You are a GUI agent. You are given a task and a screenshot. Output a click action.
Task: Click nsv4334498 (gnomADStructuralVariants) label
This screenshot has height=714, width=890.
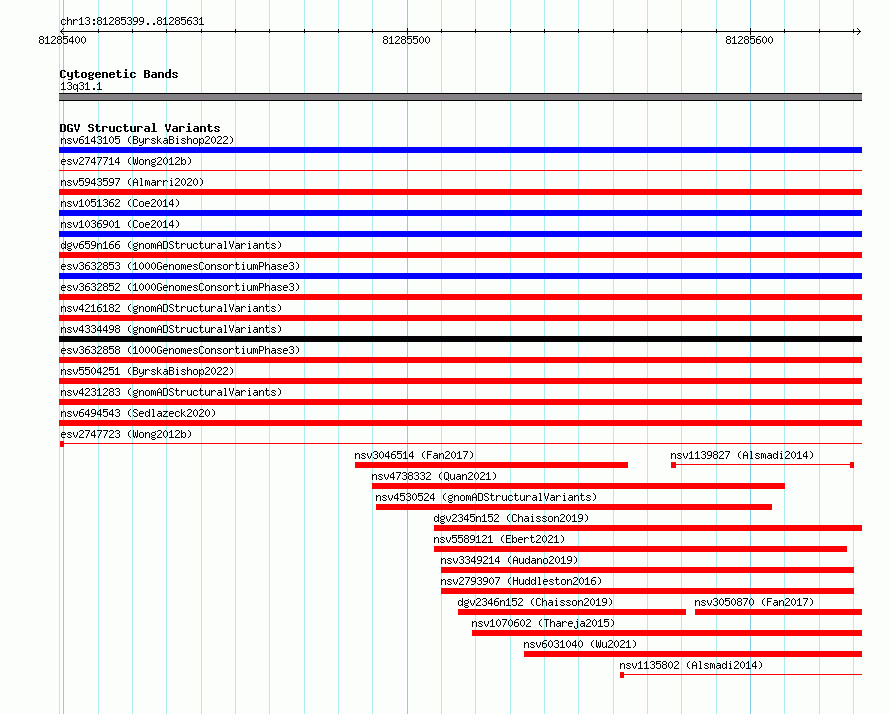coord(171,329)
